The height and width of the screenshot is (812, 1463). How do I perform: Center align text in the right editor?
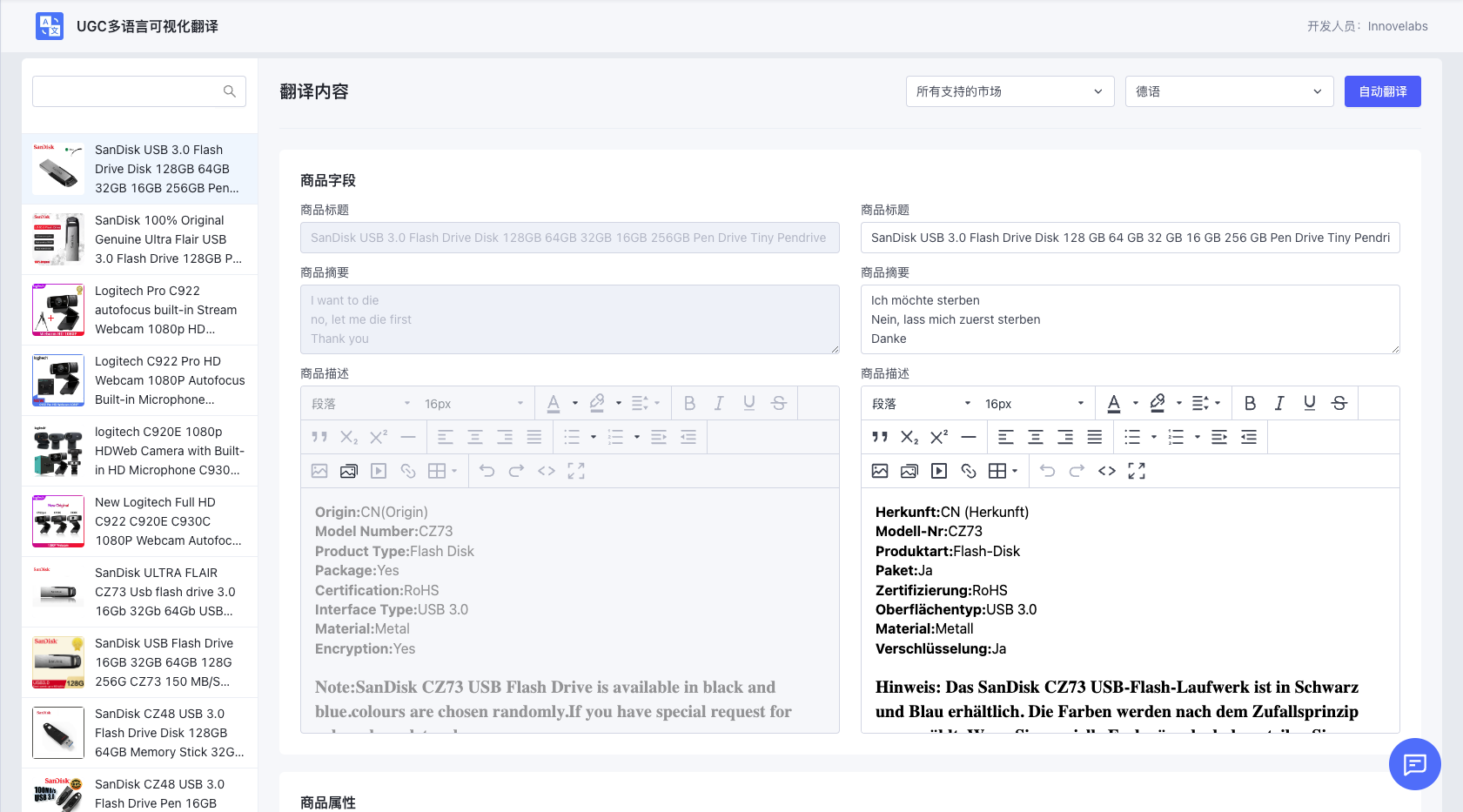click(1036, 437)
